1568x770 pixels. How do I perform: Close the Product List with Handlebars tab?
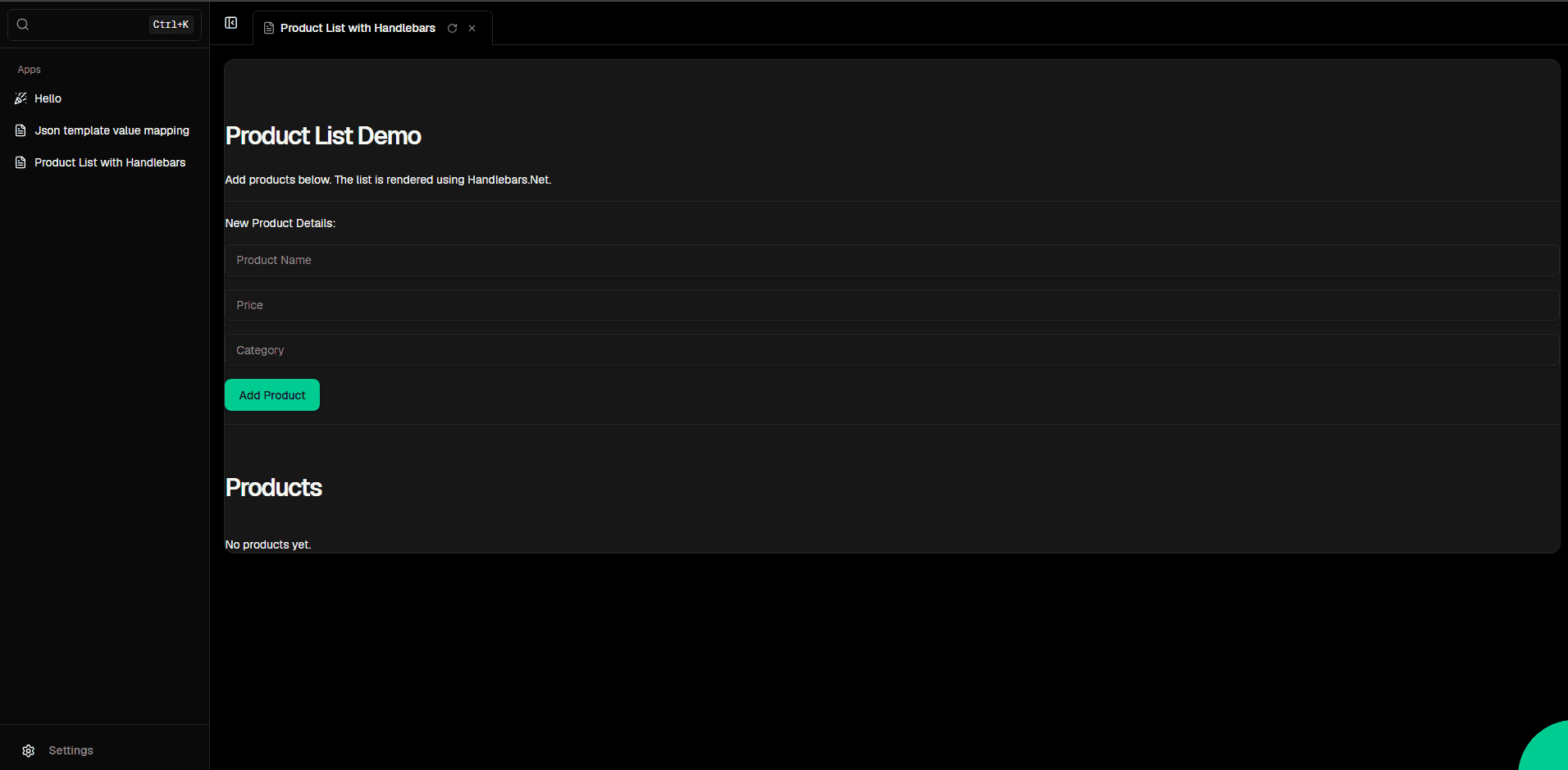pyautogui.click(x=472, y=29)
